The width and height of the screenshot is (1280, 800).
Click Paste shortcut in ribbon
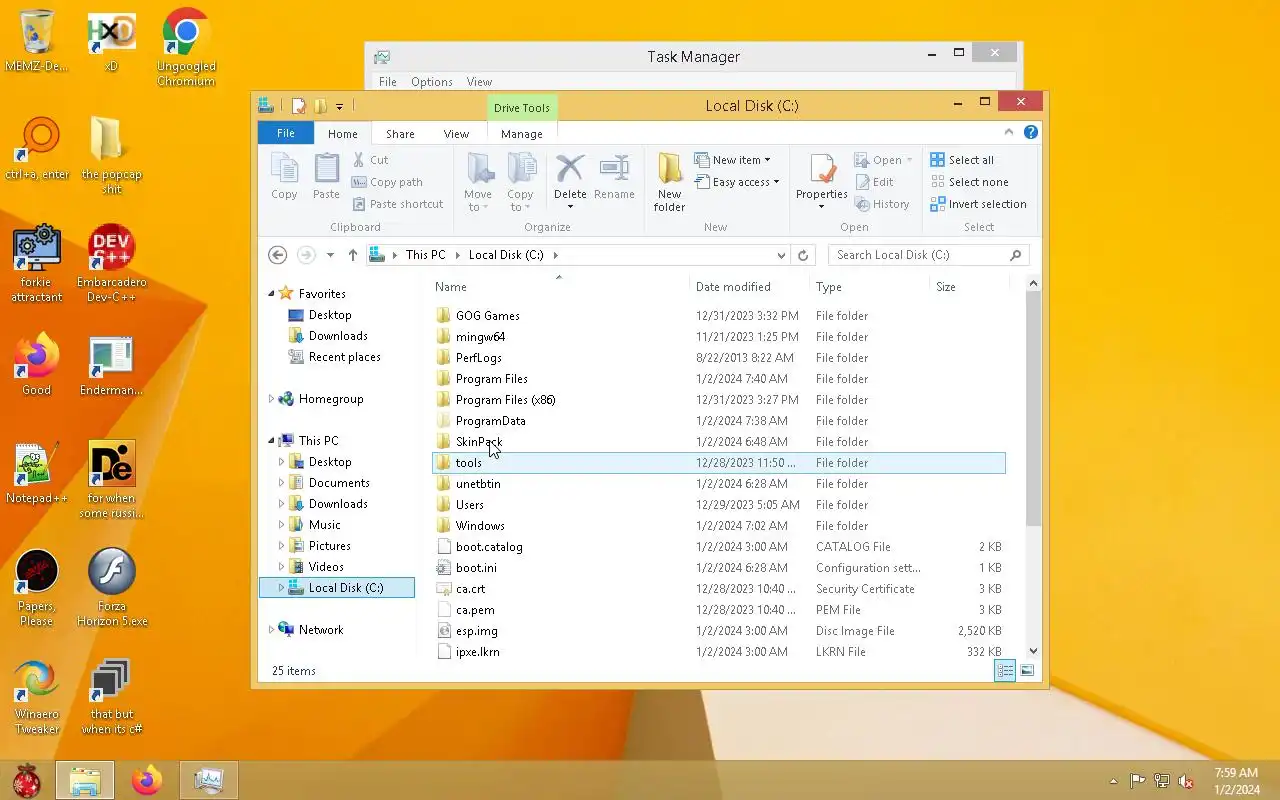point(397,204)
